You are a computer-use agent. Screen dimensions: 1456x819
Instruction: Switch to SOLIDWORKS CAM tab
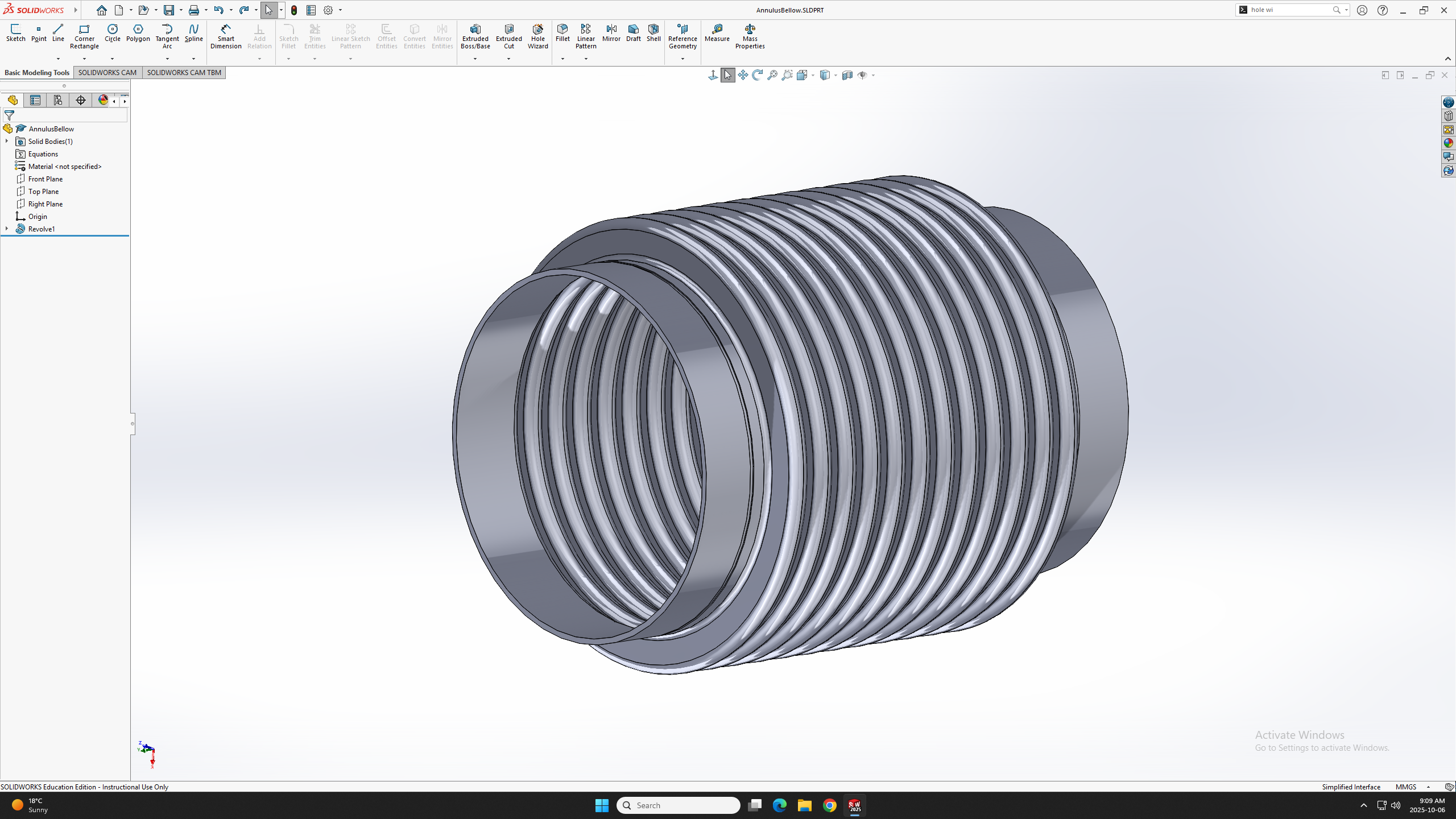click(x=107, y=73)
